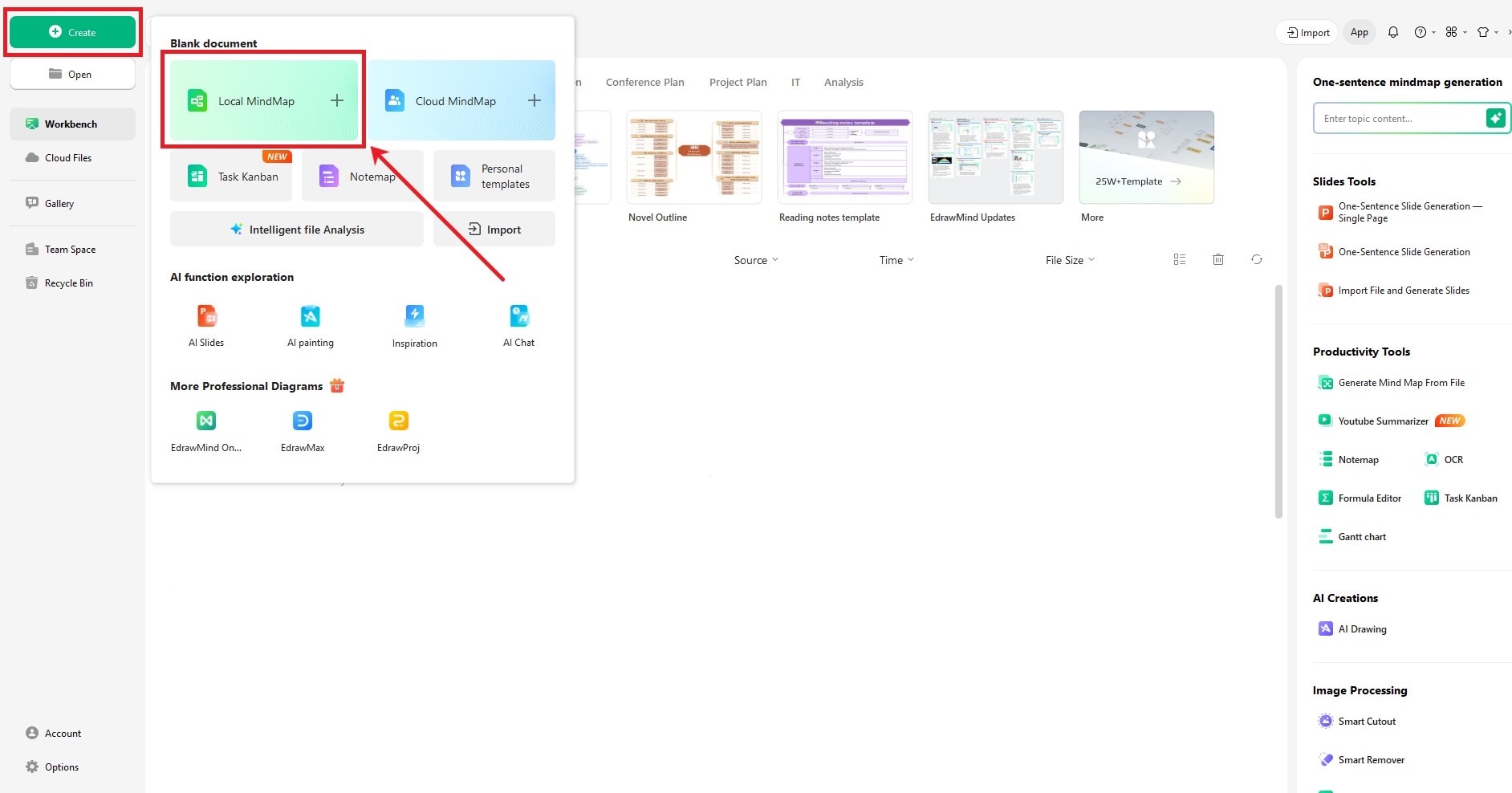Open Generate Mind Map From File
The image size is (1512, 793).
coord(1392,383)
